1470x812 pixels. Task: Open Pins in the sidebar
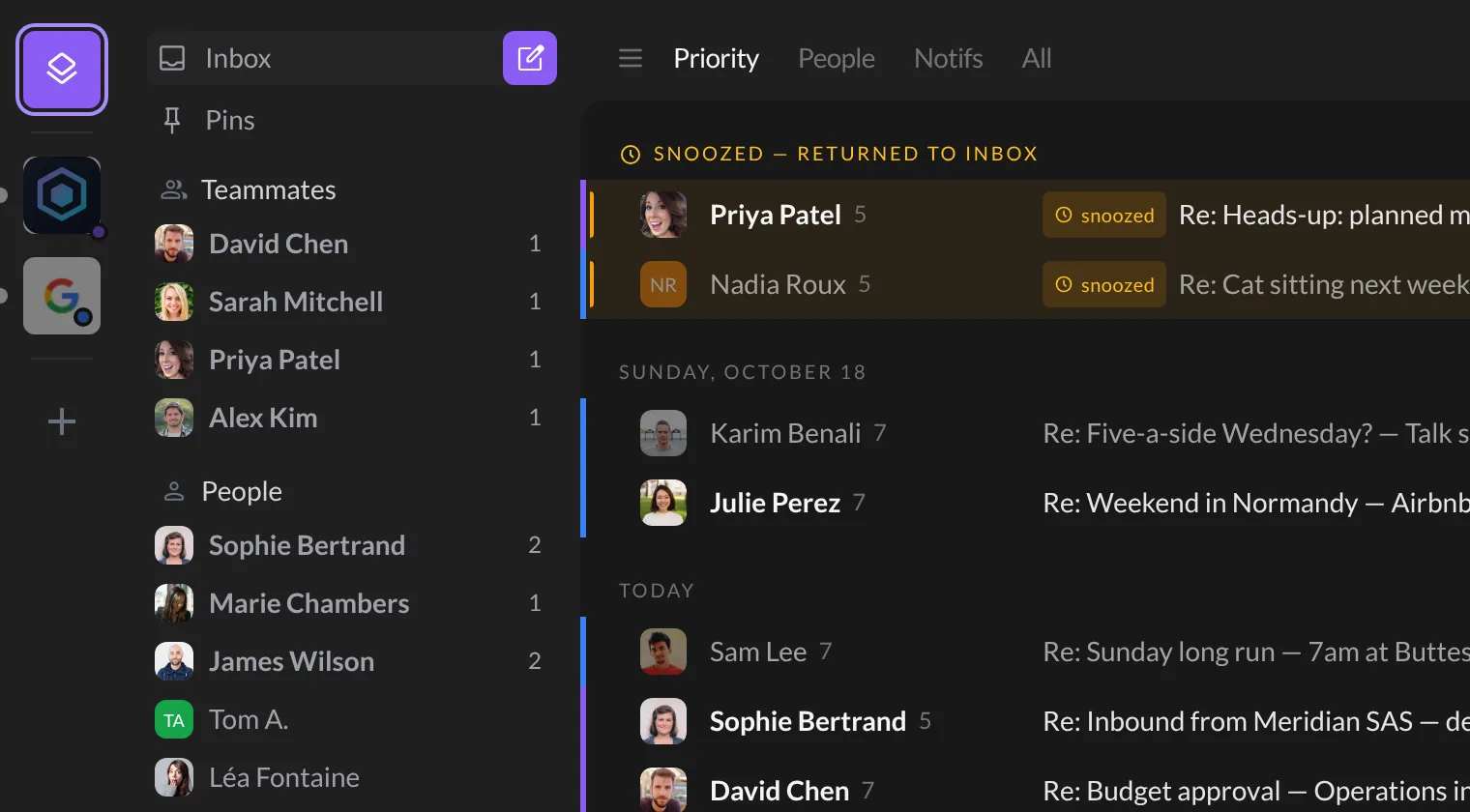pos(352,120)
